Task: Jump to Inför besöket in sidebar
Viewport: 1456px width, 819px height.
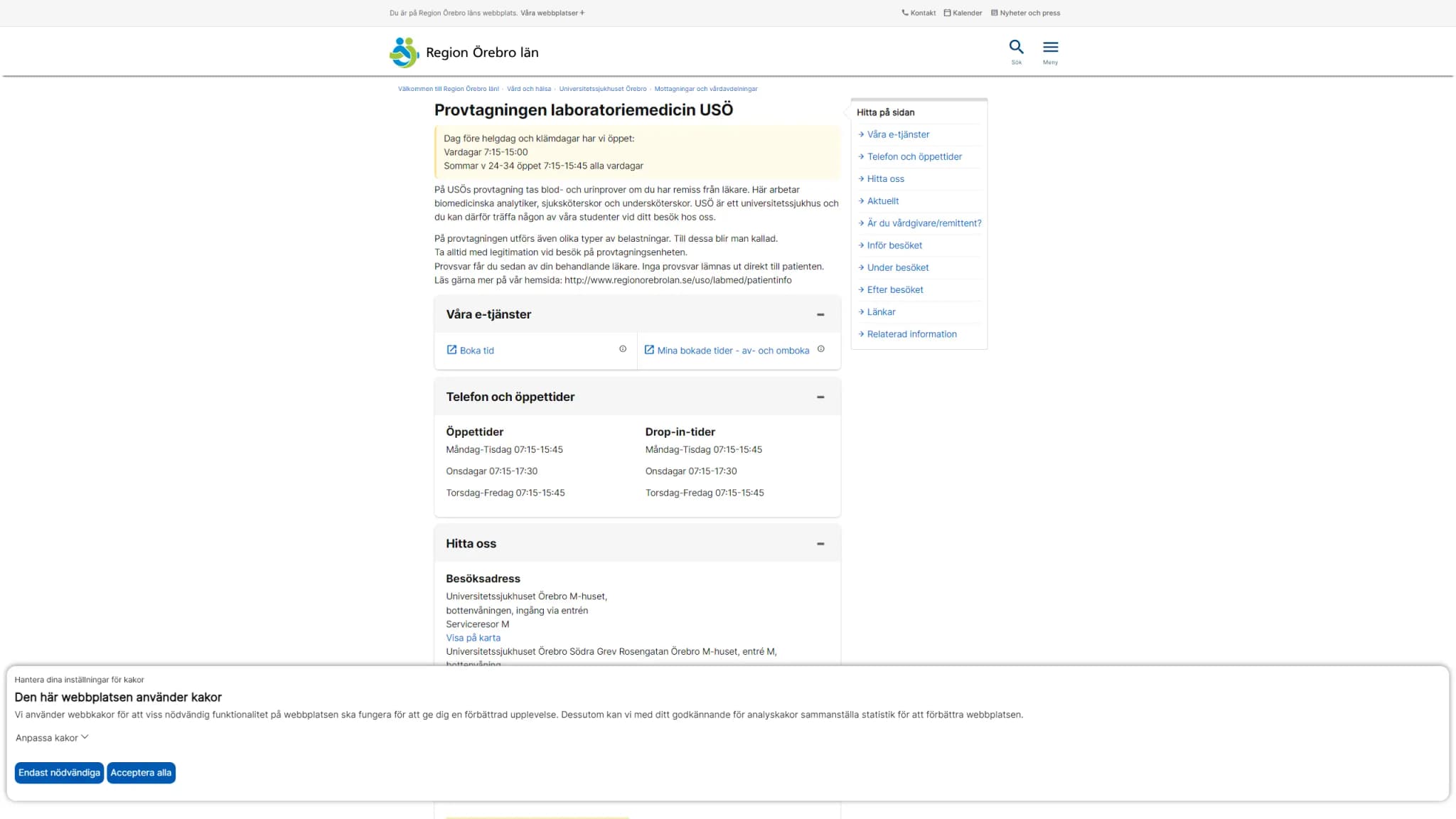Action: pyautogui.click(x=894, y=245)
